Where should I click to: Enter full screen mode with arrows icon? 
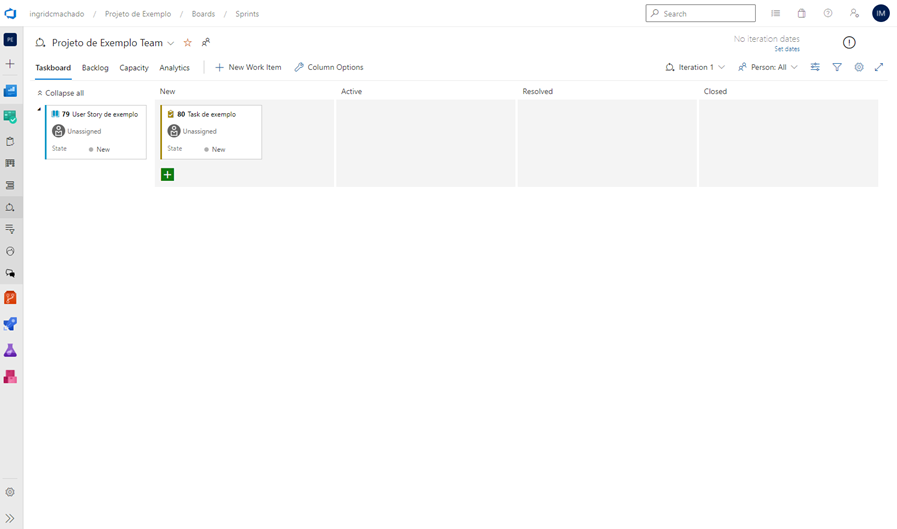pyautogui.click(x=879, y=67)
